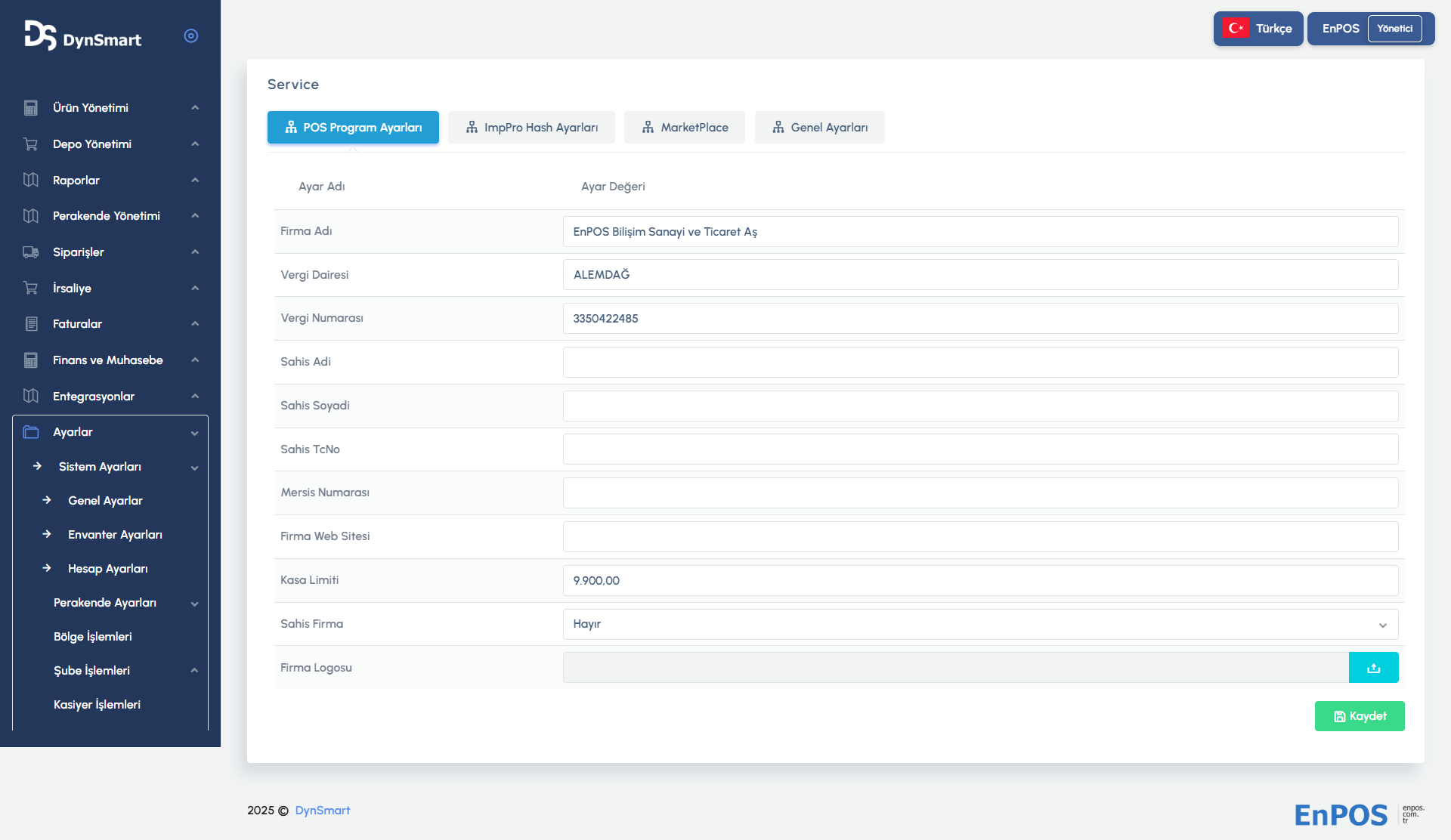1451x840 pixels.
Task: Click the Faturalar document icon
Action: point(31,324)
